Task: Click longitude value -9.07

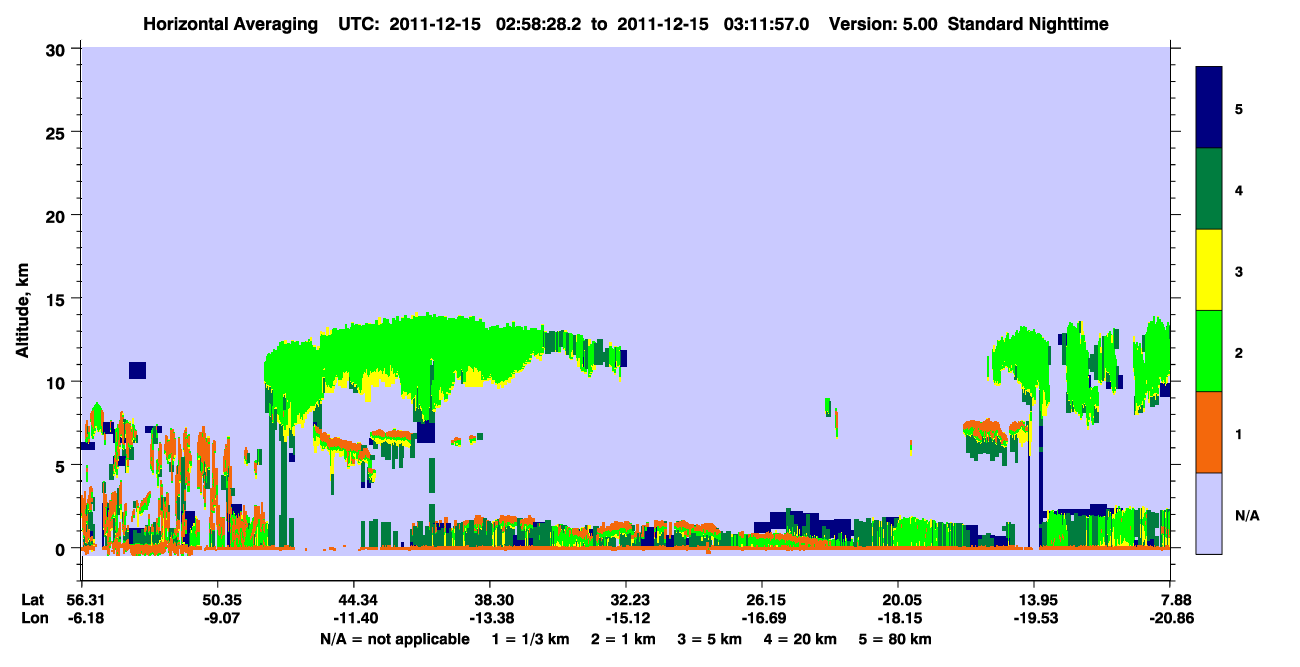Action: [x=217, y=618]
